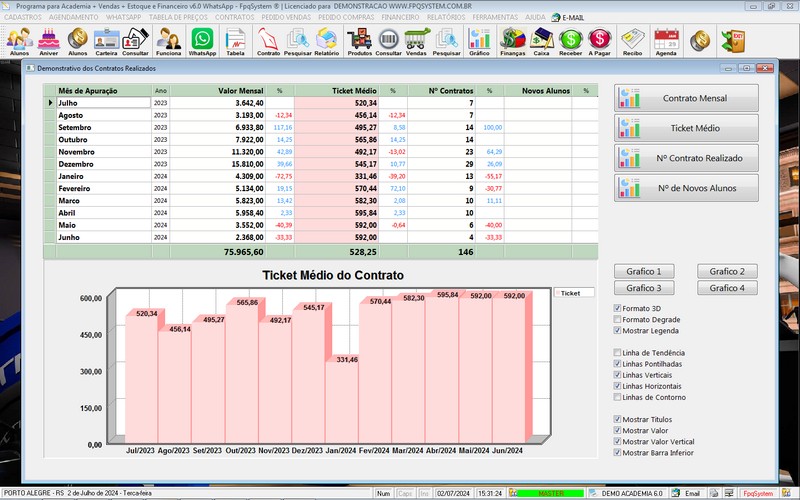
Task: Click the Valor Mensal column header
Action: click(x=218, y=90)
